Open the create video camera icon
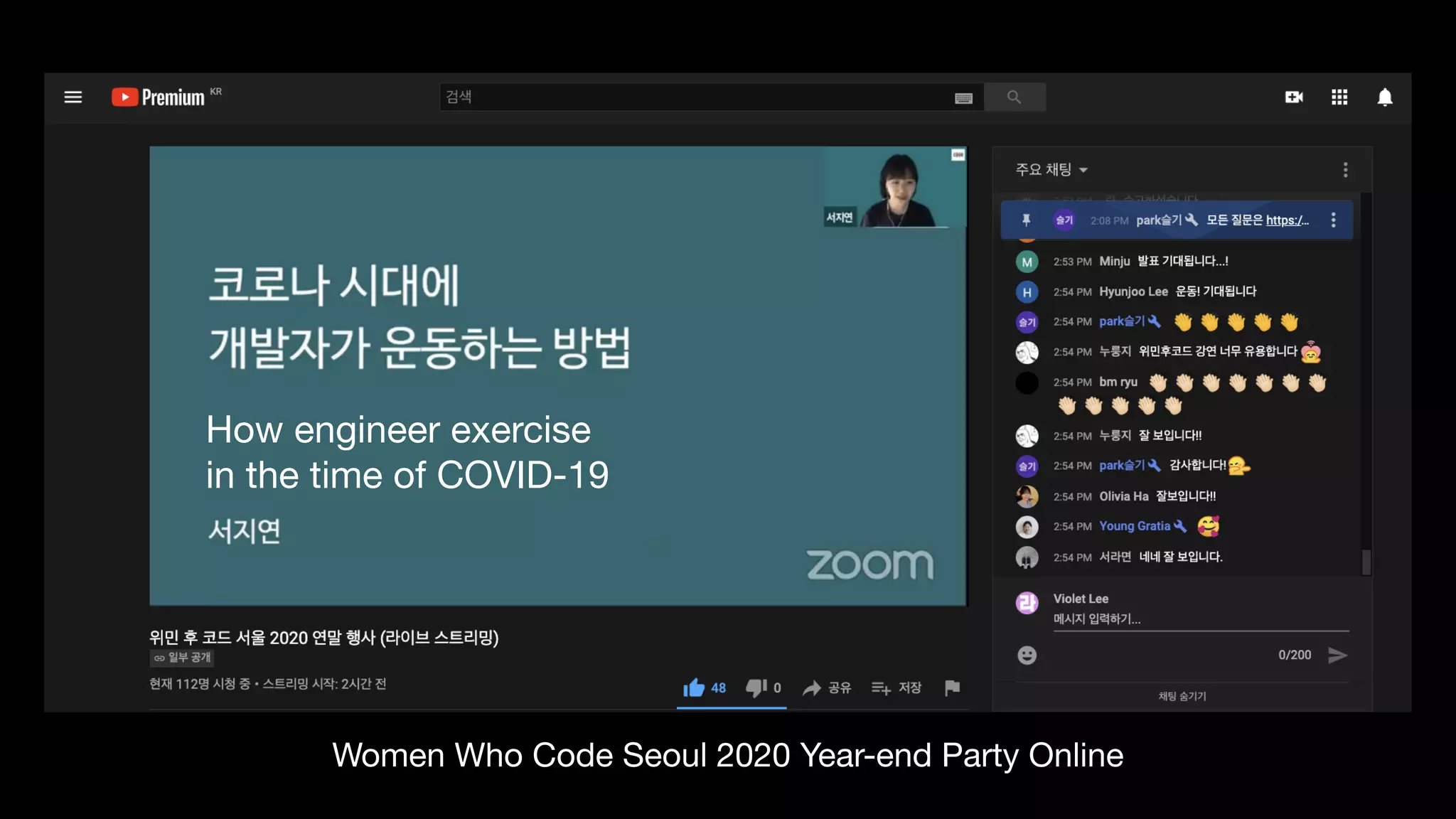Viewport: 1456px width, 819px height. point(1294,97)
